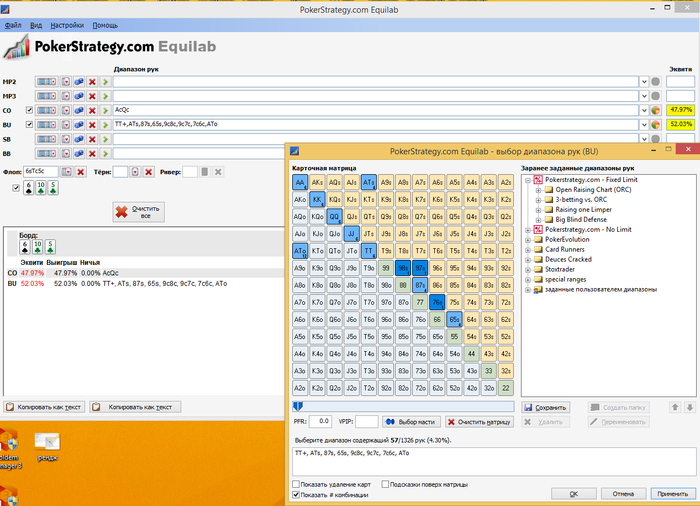
Task: Expand Big Blind Defense folder
Action: click(x=538, y=220)
